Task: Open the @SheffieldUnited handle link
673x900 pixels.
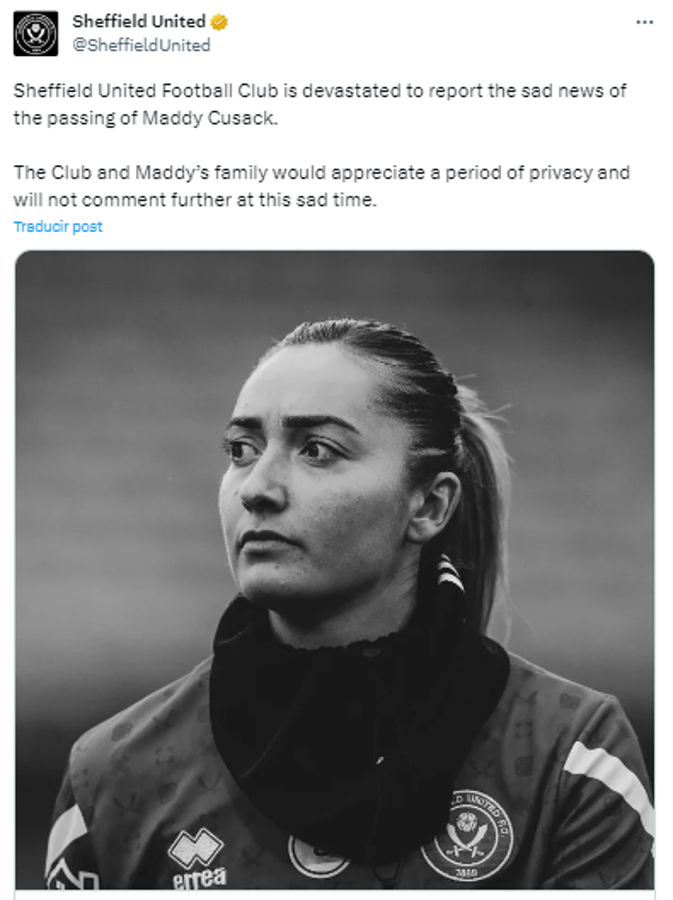Action: pyautogui.click(x=141, y=45)
